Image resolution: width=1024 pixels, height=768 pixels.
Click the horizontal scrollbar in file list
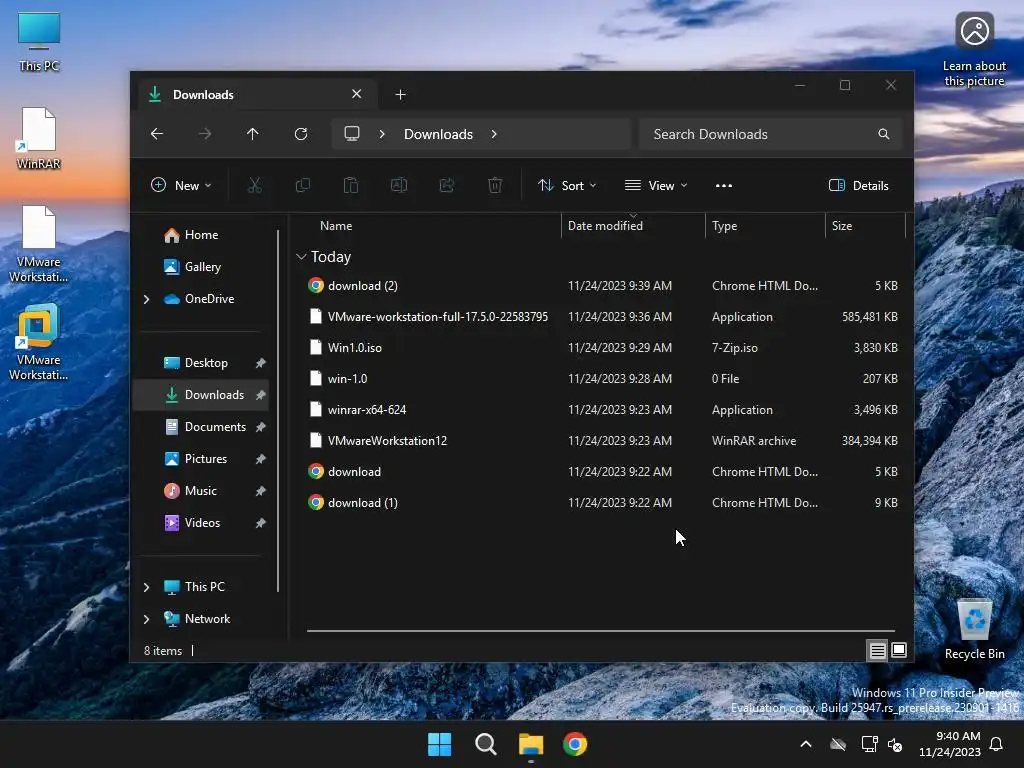coord(601,631)
